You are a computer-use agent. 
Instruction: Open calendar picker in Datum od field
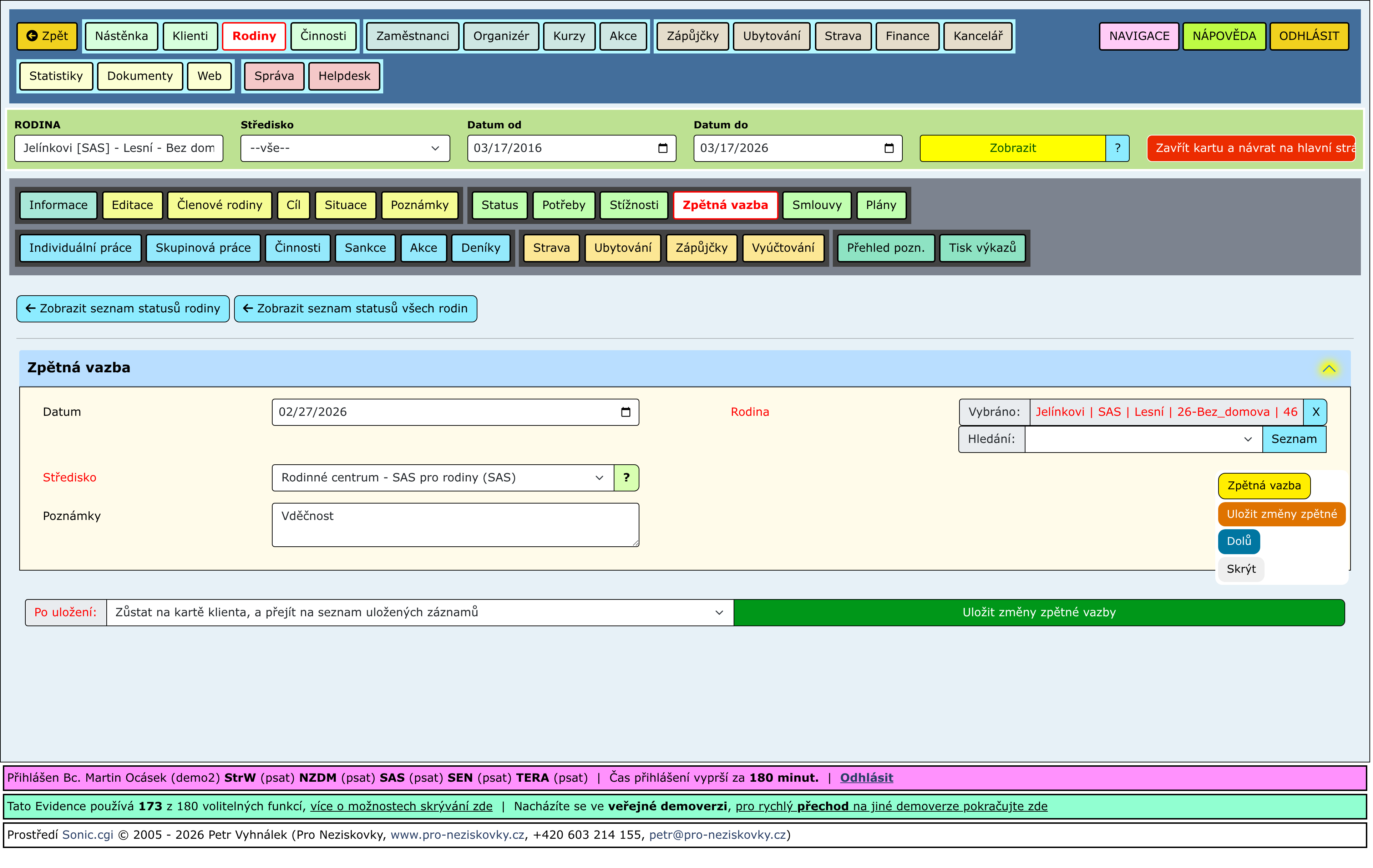click(x=663, y=148)
